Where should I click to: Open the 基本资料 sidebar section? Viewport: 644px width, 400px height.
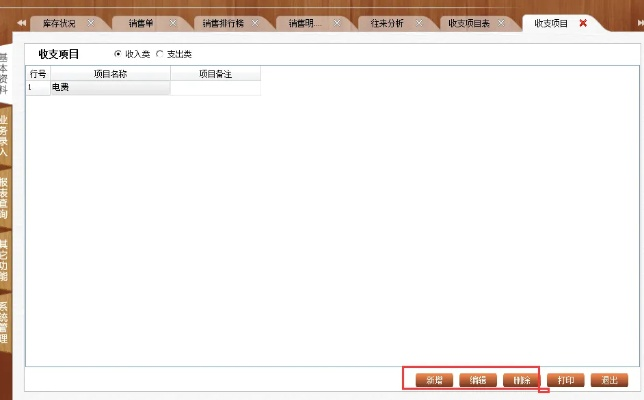(4, 74)
